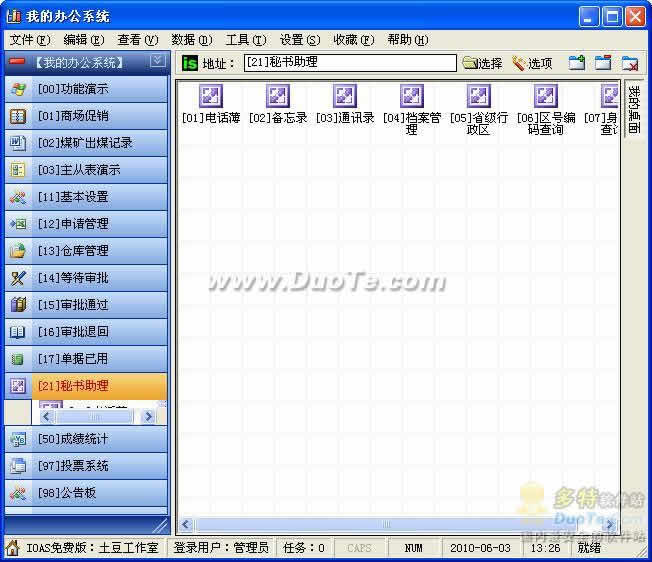Click the green iS address icon
Screen dimensions: 652x562
[x=190, y=63]
